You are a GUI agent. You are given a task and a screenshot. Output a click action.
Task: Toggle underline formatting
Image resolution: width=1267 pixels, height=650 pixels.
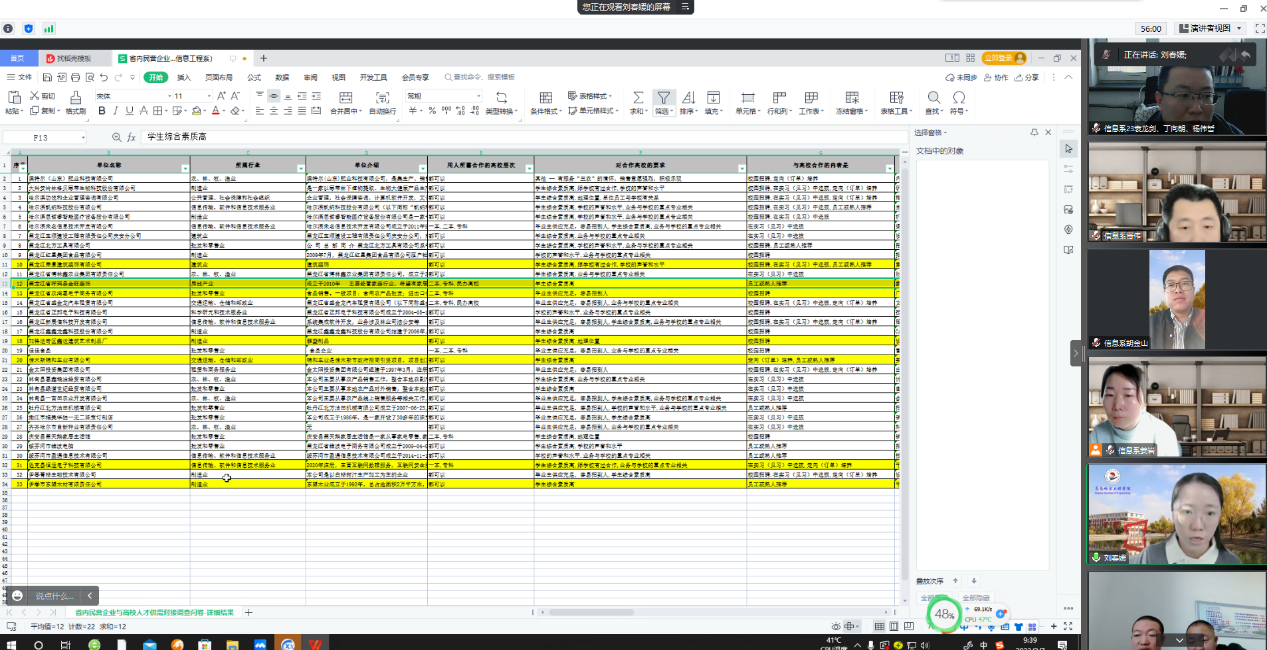(x=129, y=111)
